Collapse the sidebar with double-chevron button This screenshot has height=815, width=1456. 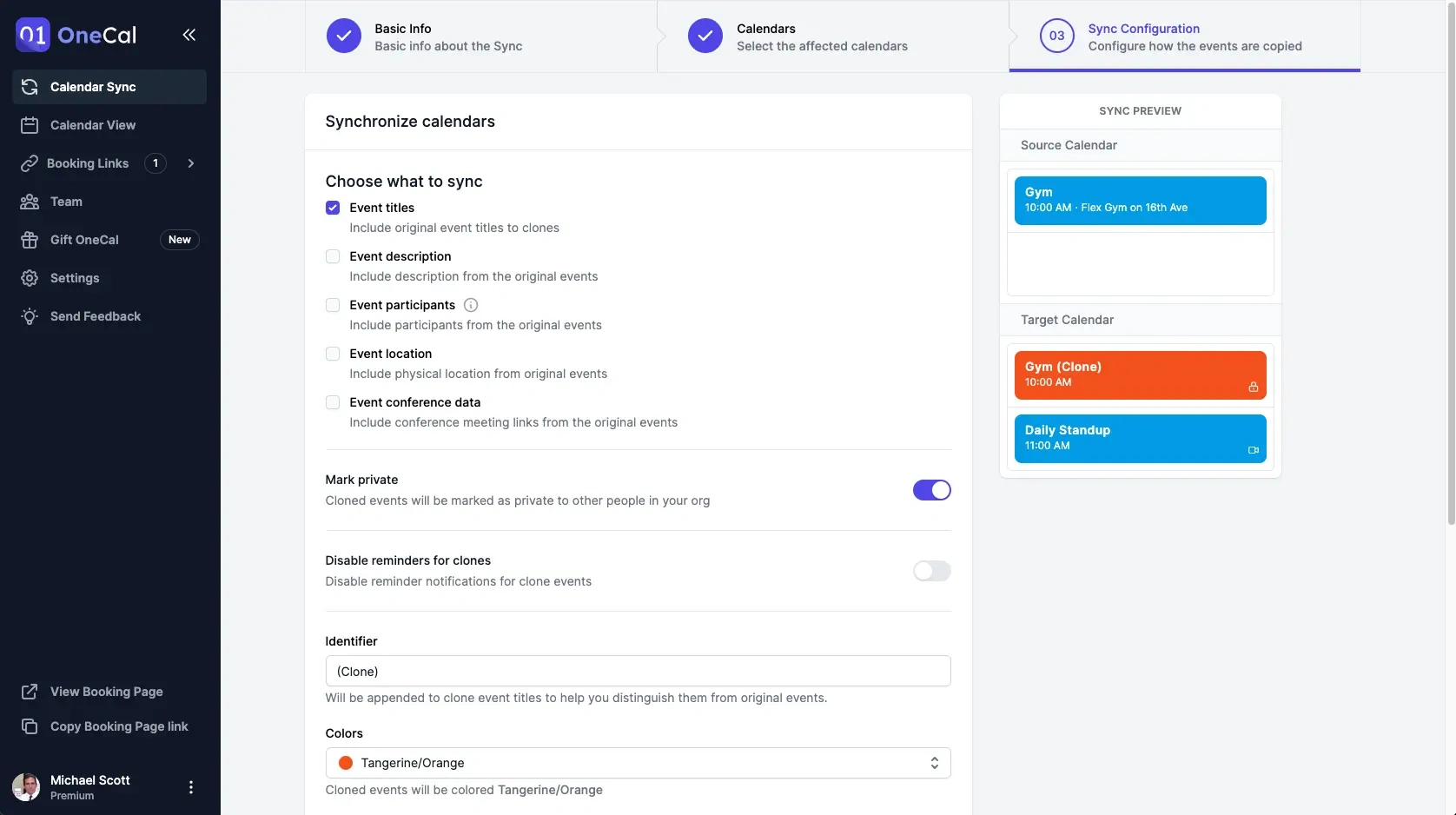[189, 35]
